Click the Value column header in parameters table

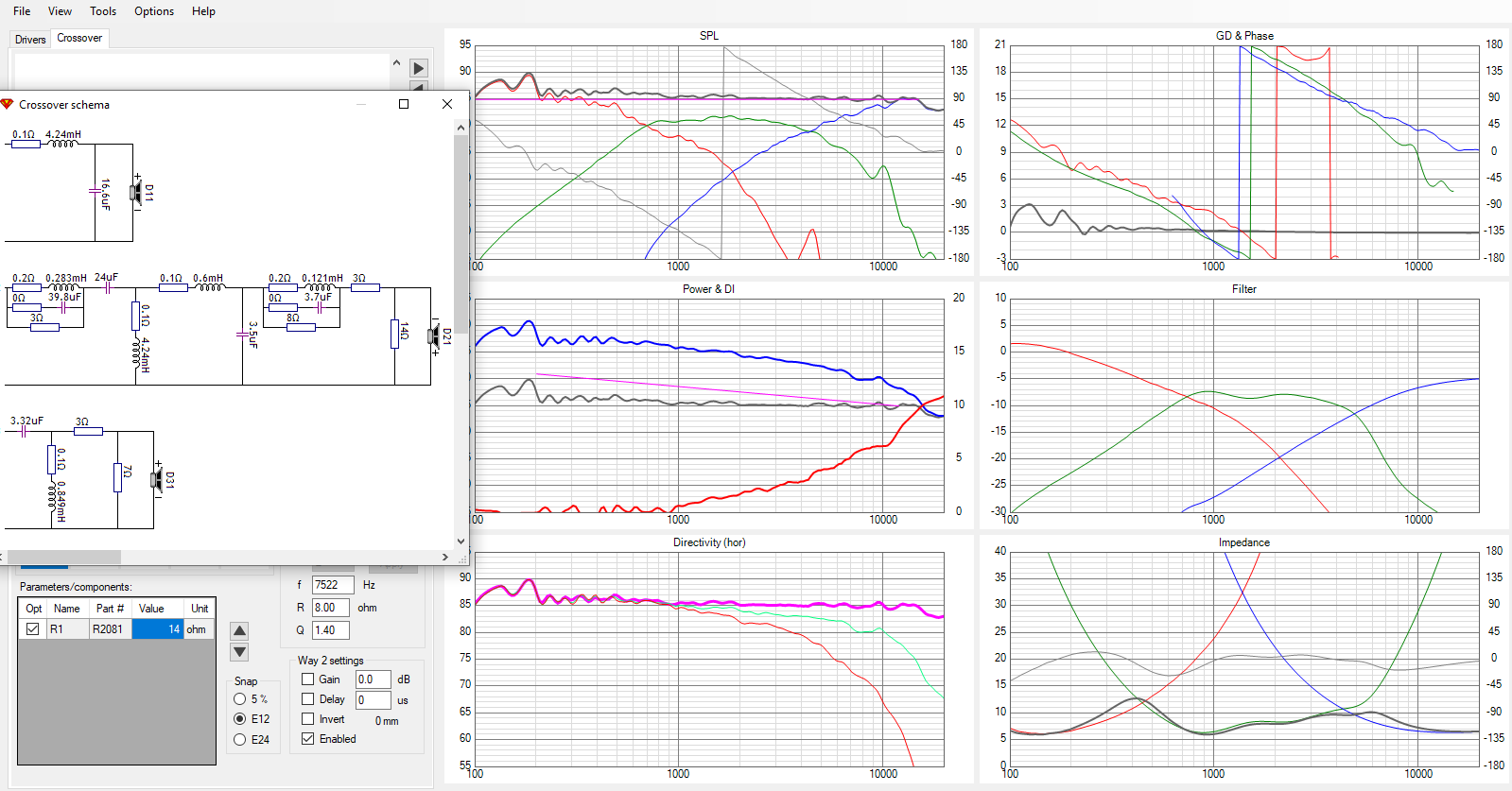pyautogui.click(x=151, y=609)
